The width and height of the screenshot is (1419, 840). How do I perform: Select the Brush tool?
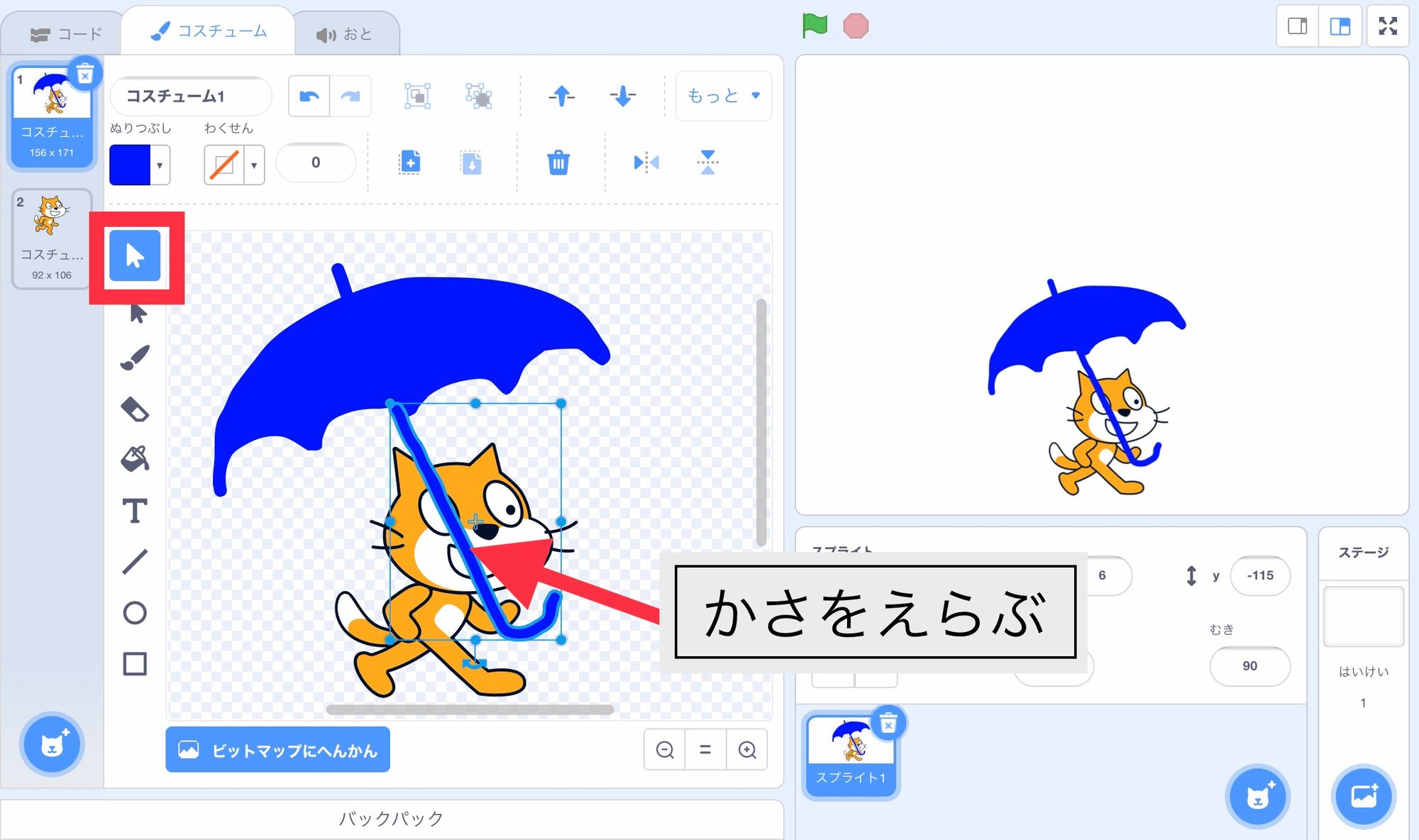[135, 358]
